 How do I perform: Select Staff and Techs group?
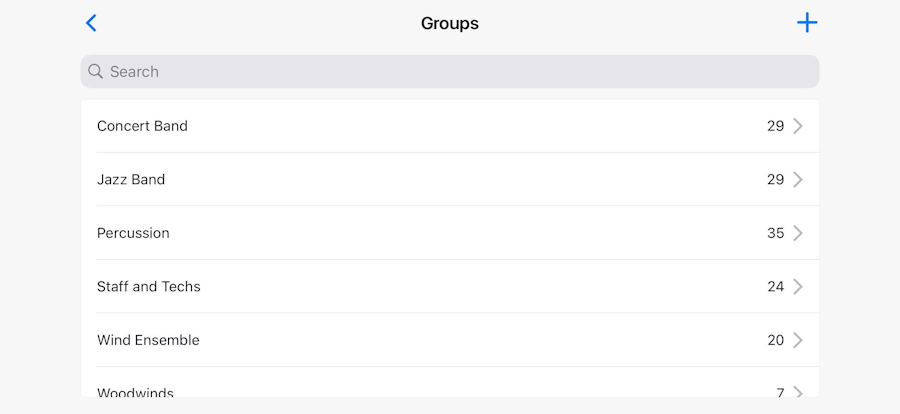point(149,287)
